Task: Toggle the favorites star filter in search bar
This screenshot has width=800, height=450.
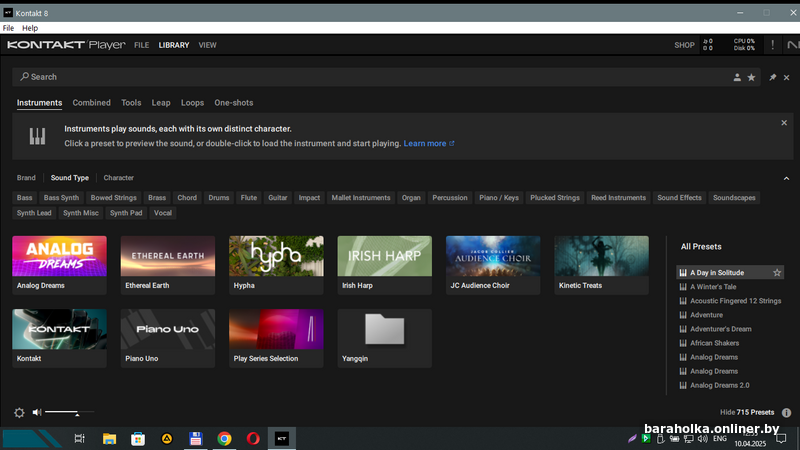Action: pyautogui.click(x=752, y=78)
